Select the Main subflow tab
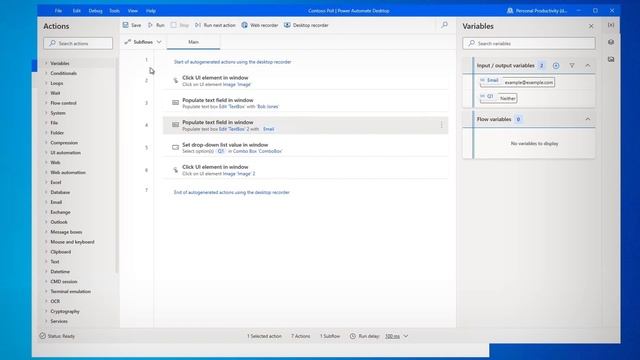The height and width of the screenshot is (360, 640). pos(193,42)
